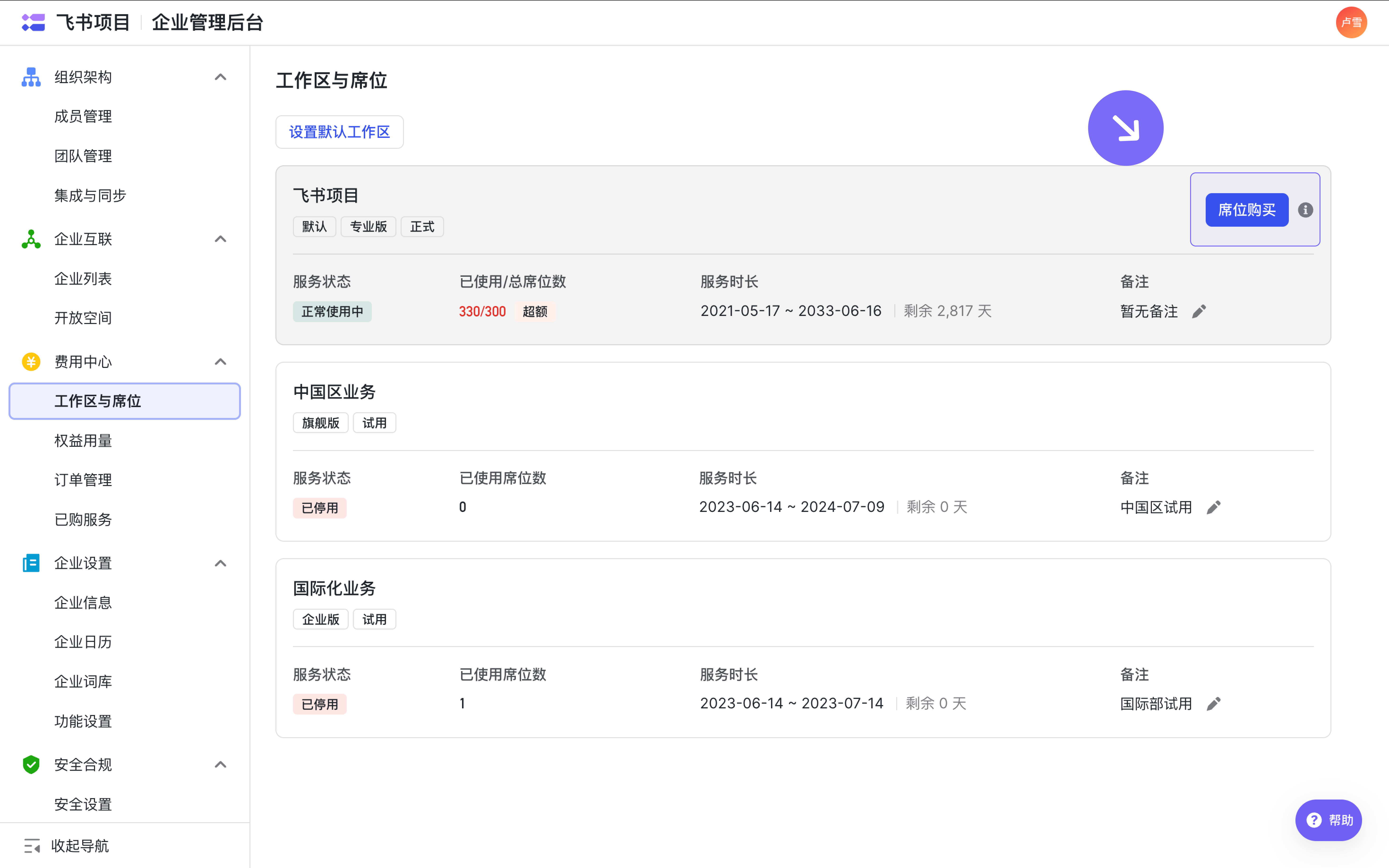Click the 组织架构 section label
Screen dimensions: 1389x868
pyautogui.click(x=83, y=77)
